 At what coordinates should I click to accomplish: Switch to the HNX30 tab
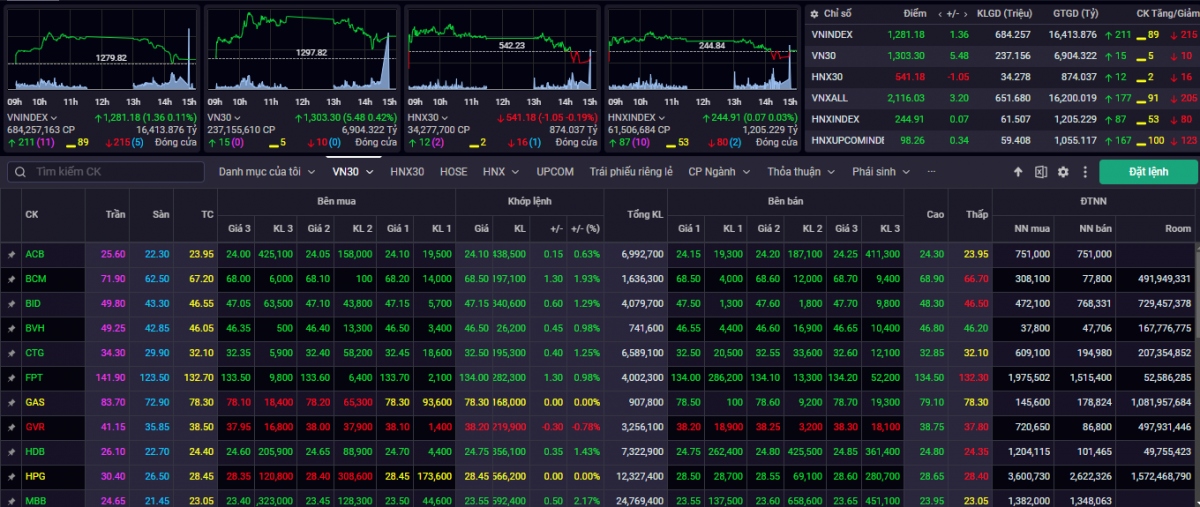(407, 172)
